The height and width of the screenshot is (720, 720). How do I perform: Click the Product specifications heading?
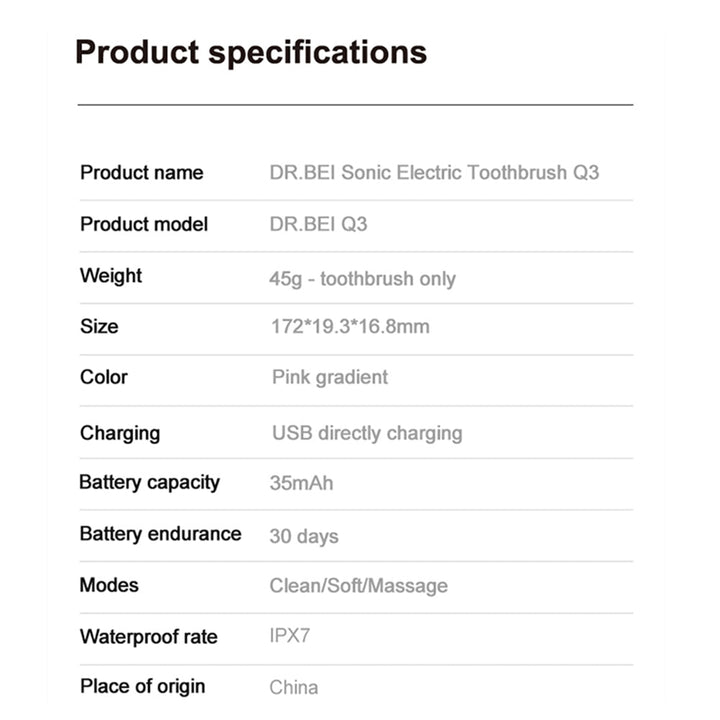point(251,52)
